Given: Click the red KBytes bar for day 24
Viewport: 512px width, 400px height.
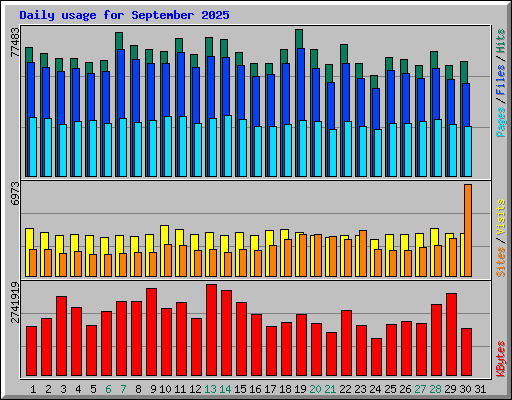Looking at the screenshot, I should coord(376,357).
